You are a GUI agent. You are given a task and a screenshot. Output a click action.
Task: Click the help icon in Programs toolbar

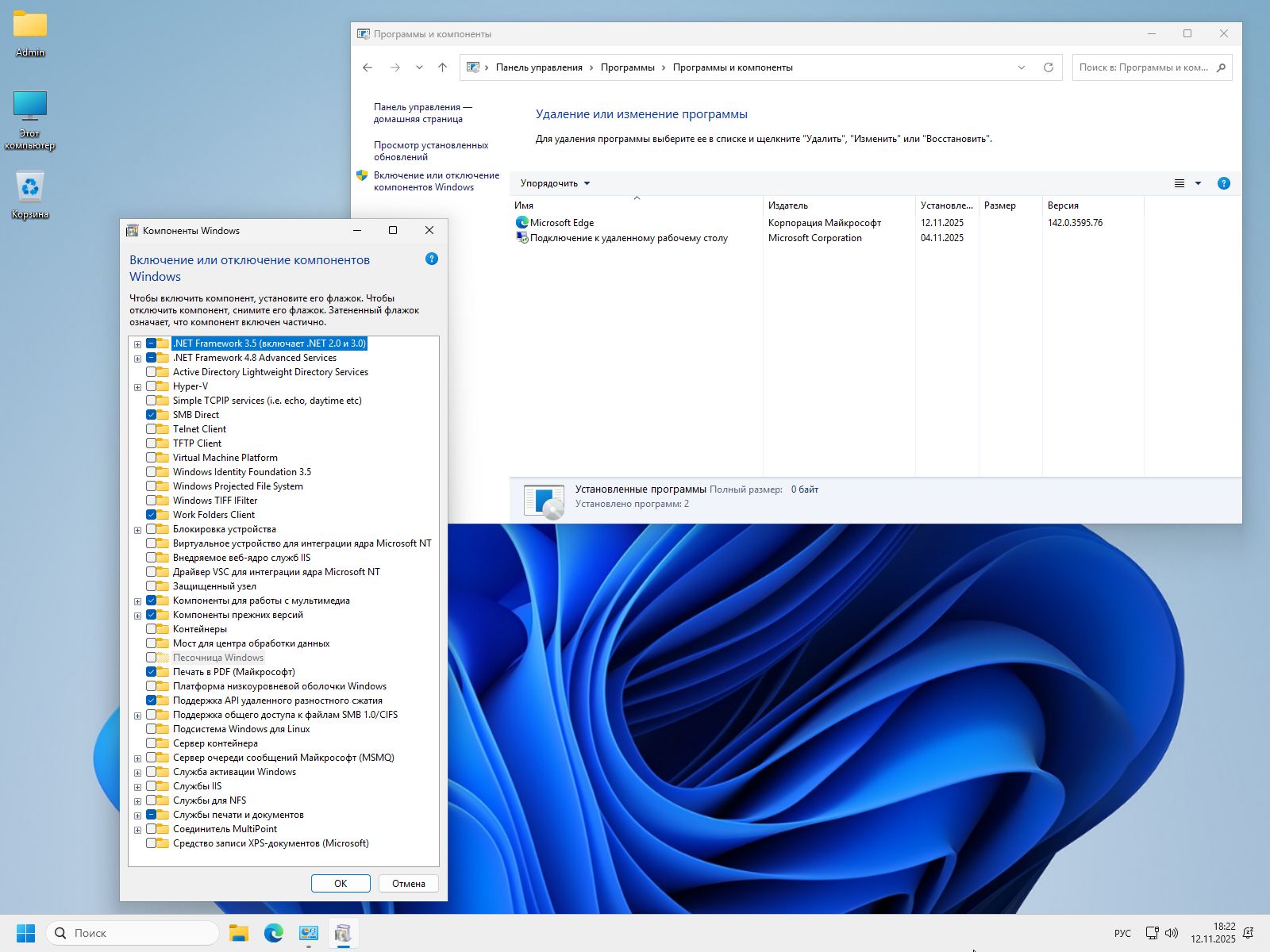1223,183
